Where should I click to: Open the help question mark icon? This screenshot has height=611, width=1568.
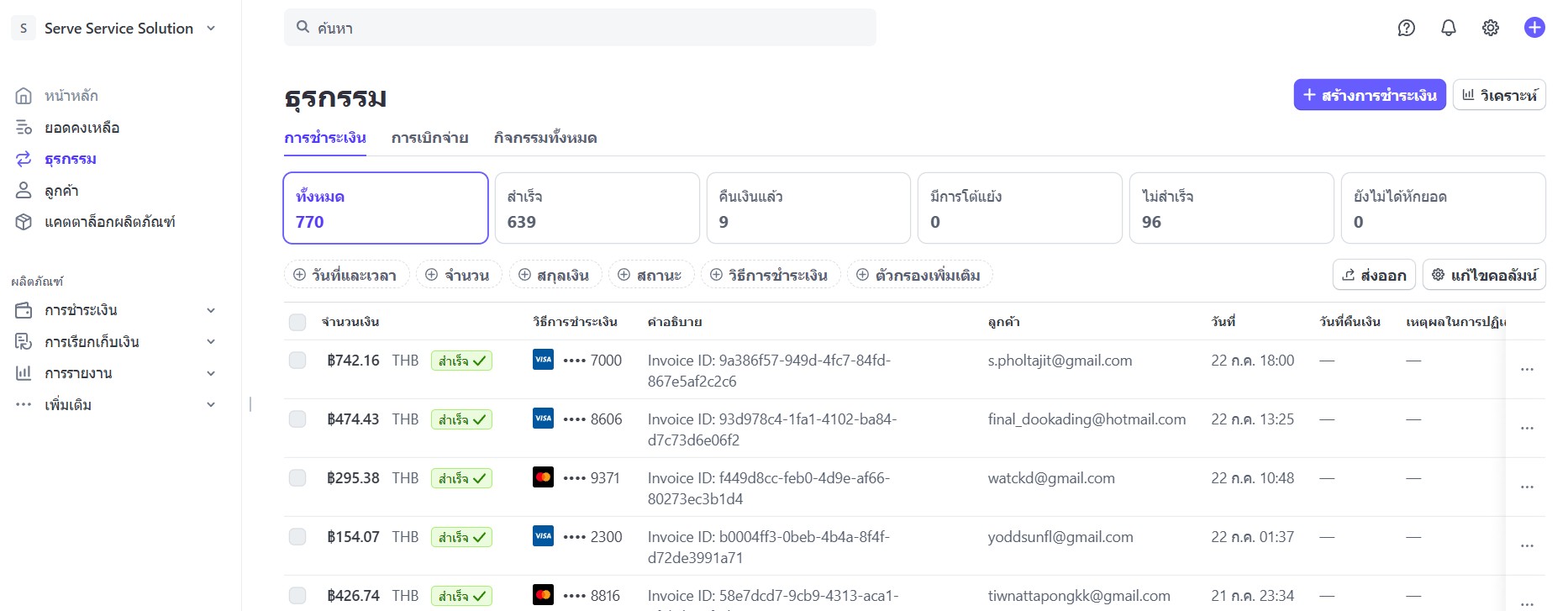coord(1406,28)
